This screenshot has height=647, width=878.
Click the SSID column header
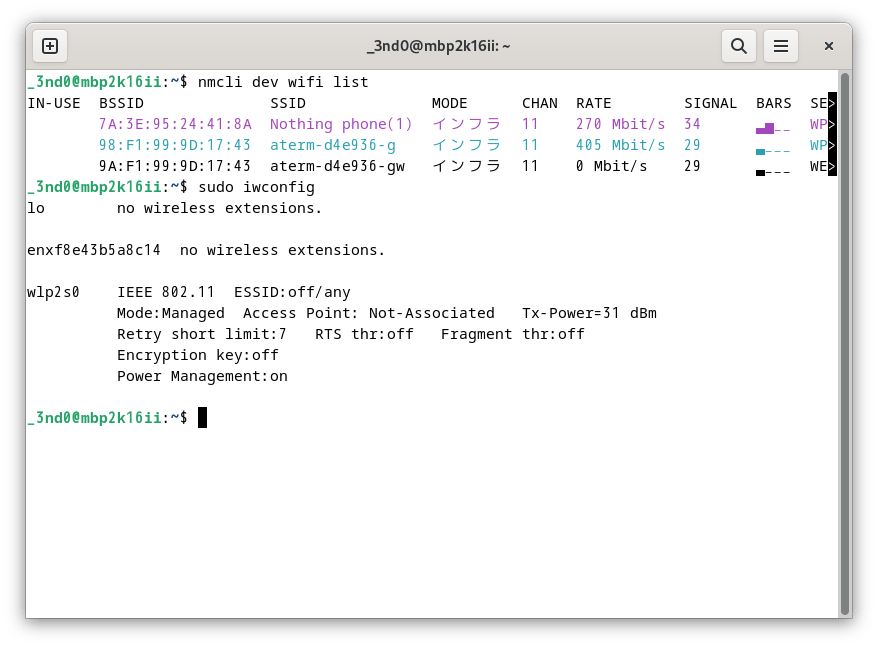[x=288, y=103]
